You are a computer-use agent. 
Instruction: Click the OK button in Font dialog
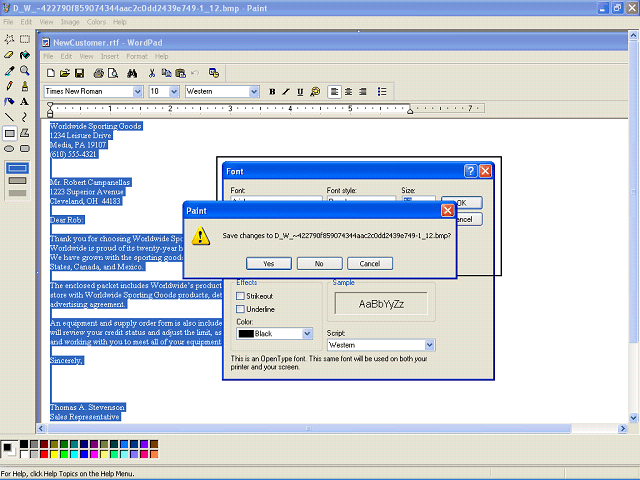[462, 203]
